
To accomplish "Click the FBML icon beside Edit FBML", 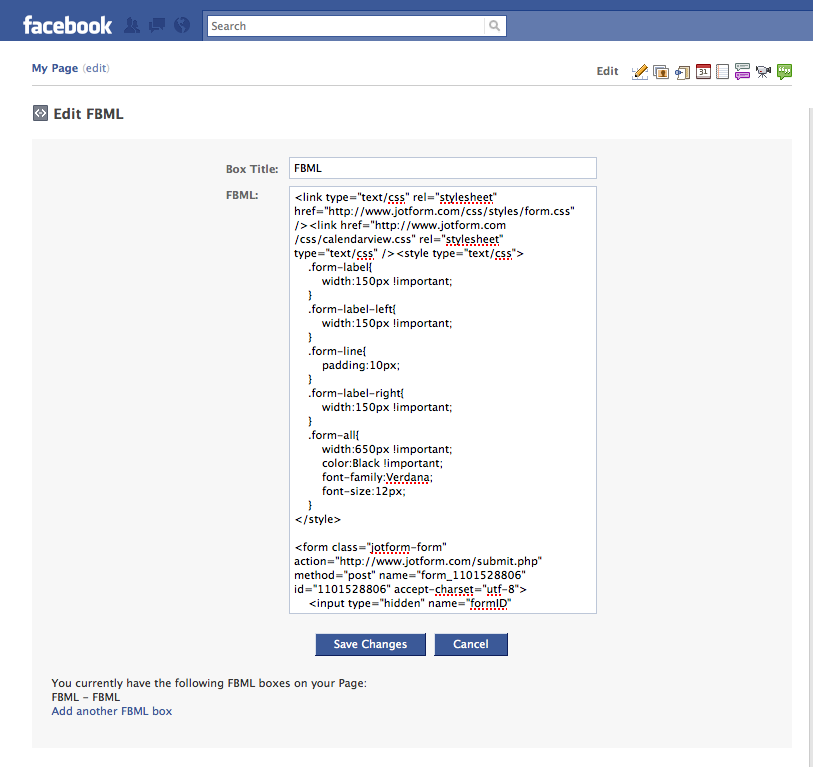I will (40, 113).
